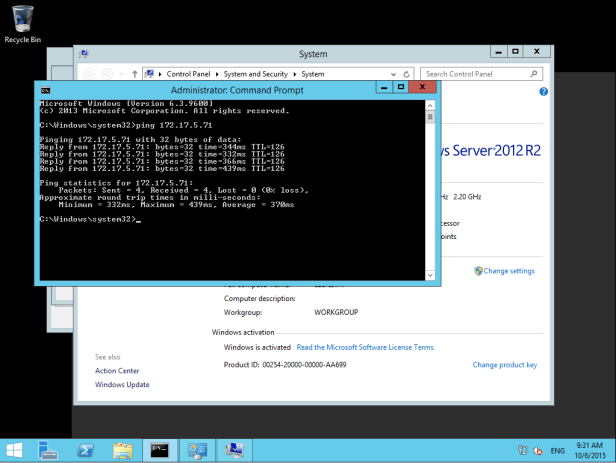Open File Explorer from the taskbar
Viewport: 616px width, 463px height.
(122, 450)
